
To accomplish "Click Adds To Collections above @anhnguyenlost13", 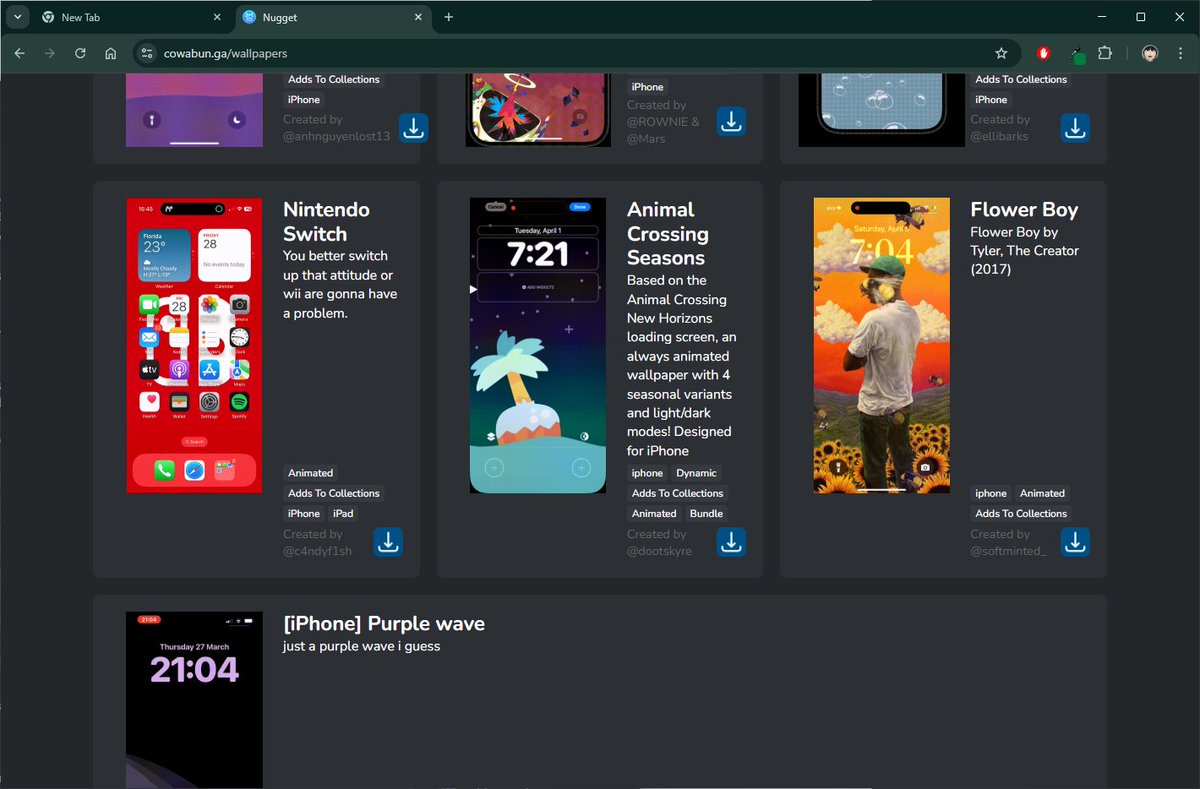I will click(x=334, y=79).
